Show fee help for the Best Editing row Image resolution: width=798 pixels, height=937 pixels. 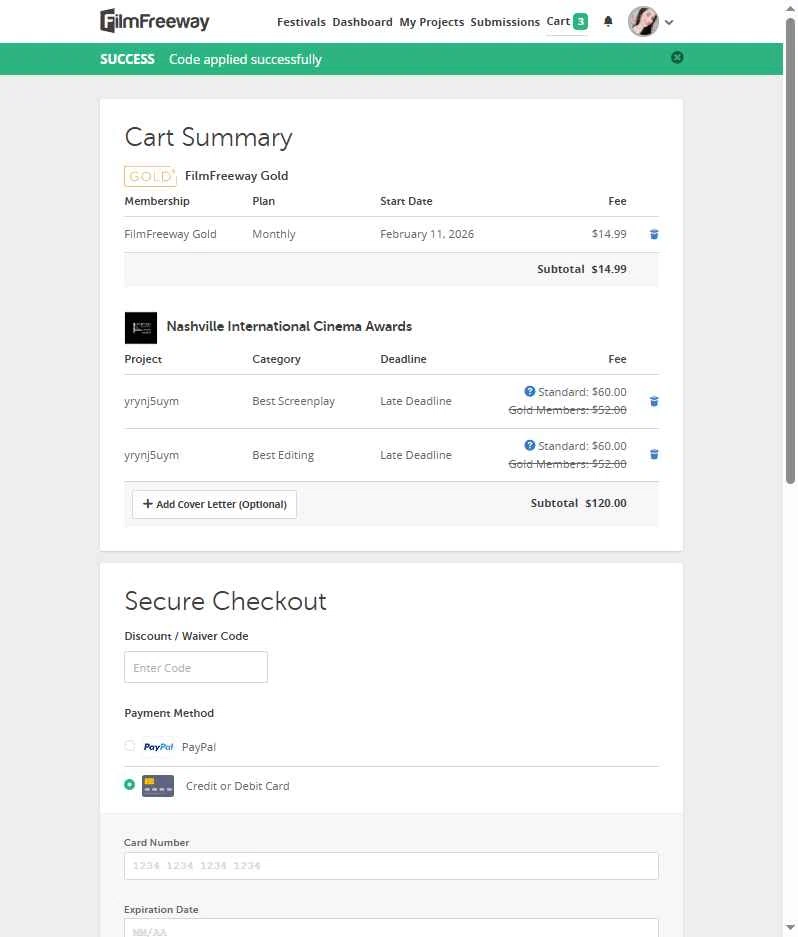pyautogui.click(x=529, y=445)
